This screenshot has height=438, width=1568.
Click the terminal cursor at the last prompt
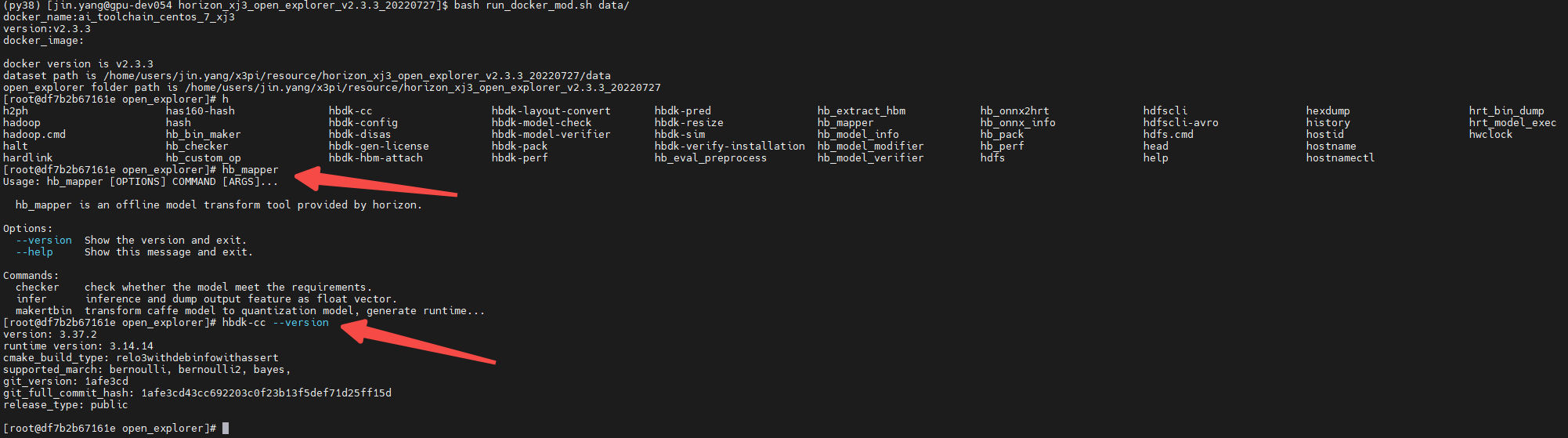click(x=226, y=428)
